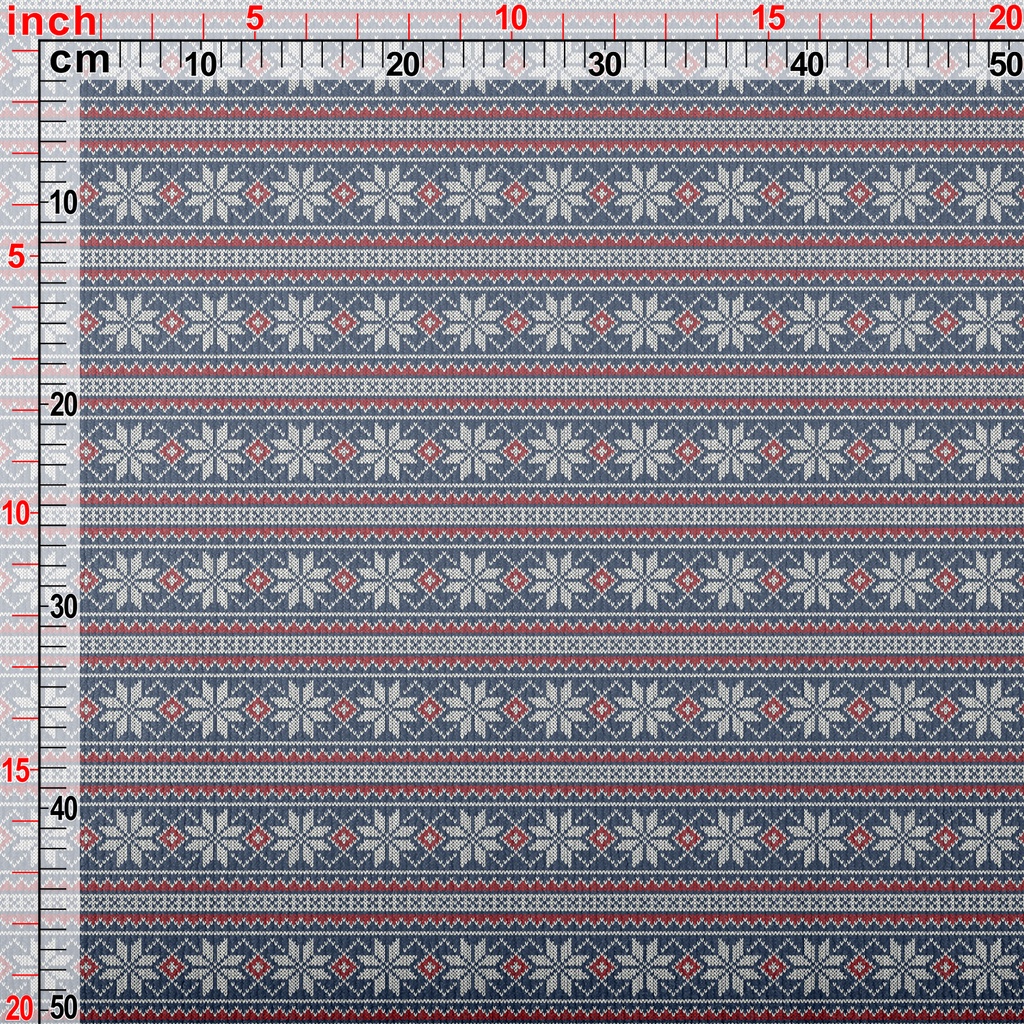The height and width of the screenshot is (1024, 1024).
Task: Click the black "cm" ruler label
Action: coord(80,61)
